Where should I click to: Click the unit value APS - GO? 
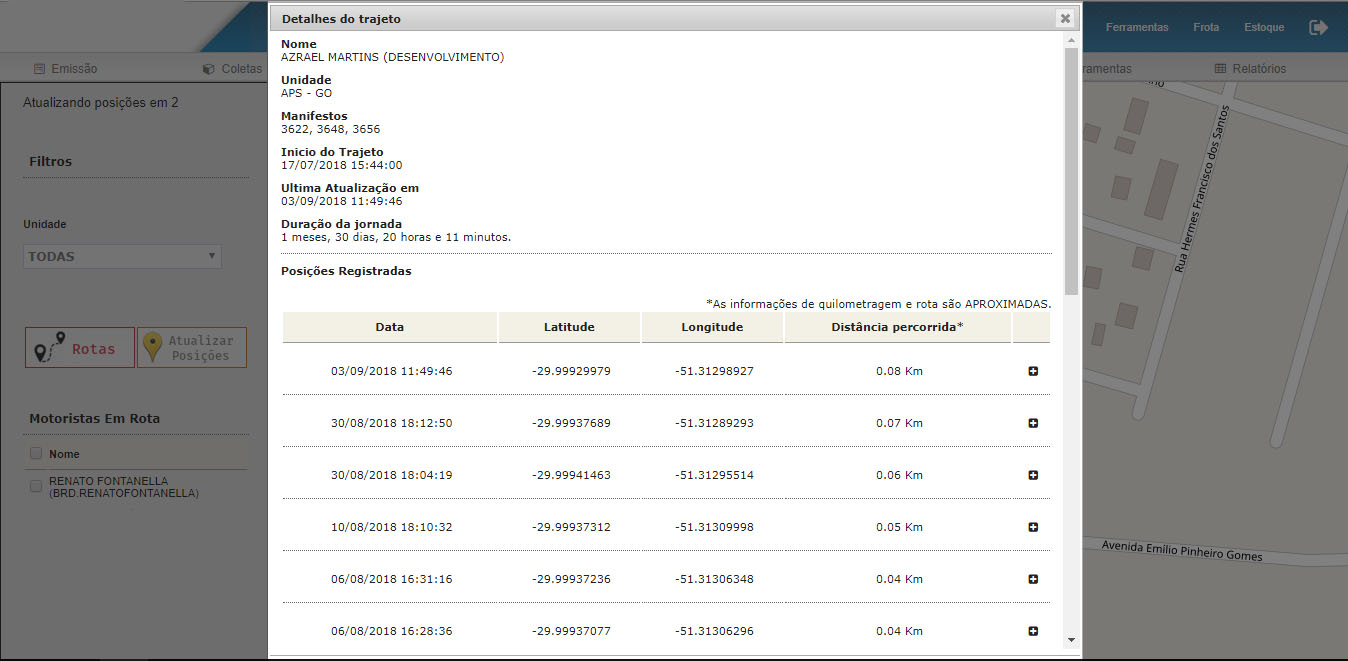[307, 93]
